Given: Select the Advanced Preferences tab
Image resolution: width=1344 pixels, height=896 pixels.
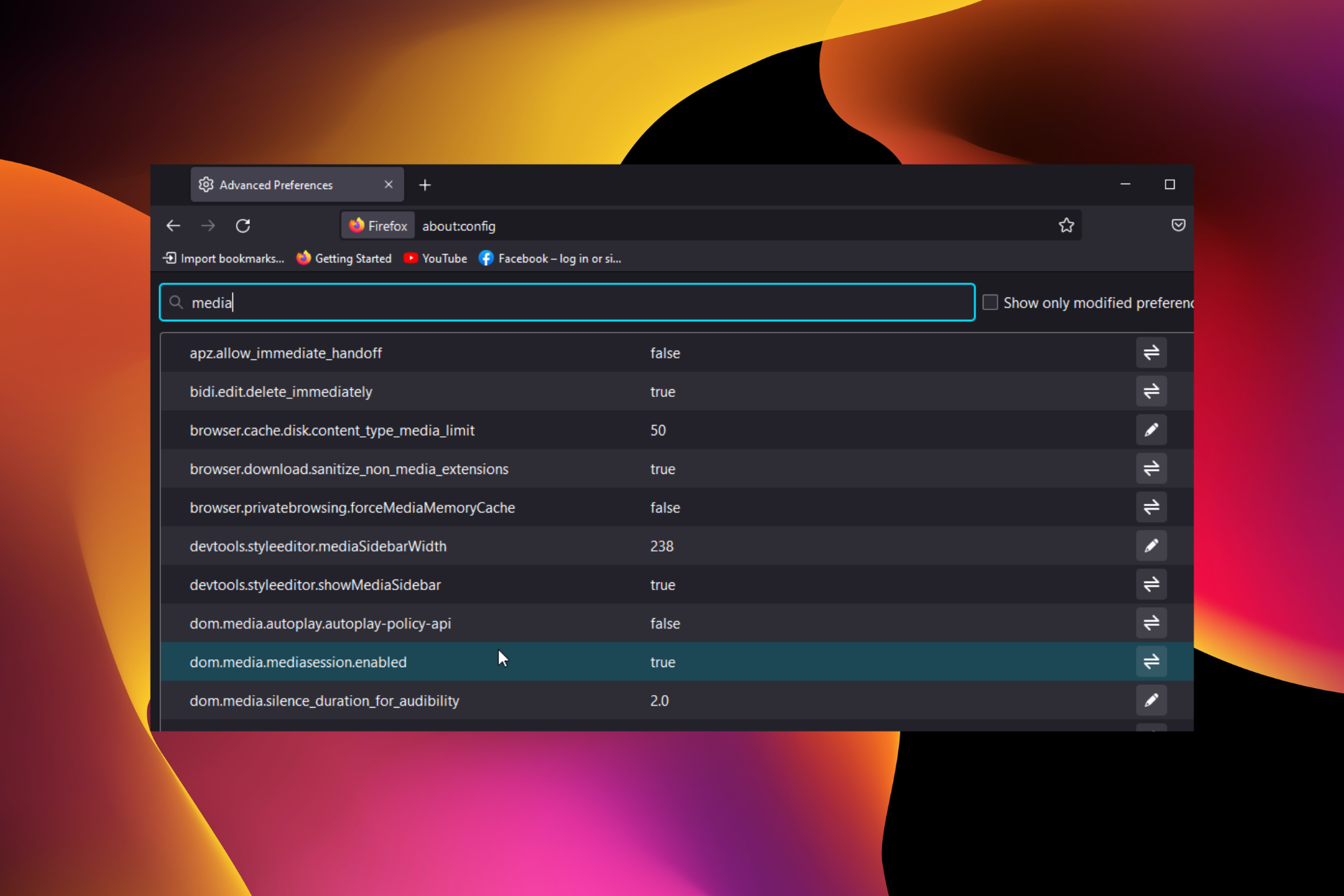Looking at the screenshot, I should 276,185.
